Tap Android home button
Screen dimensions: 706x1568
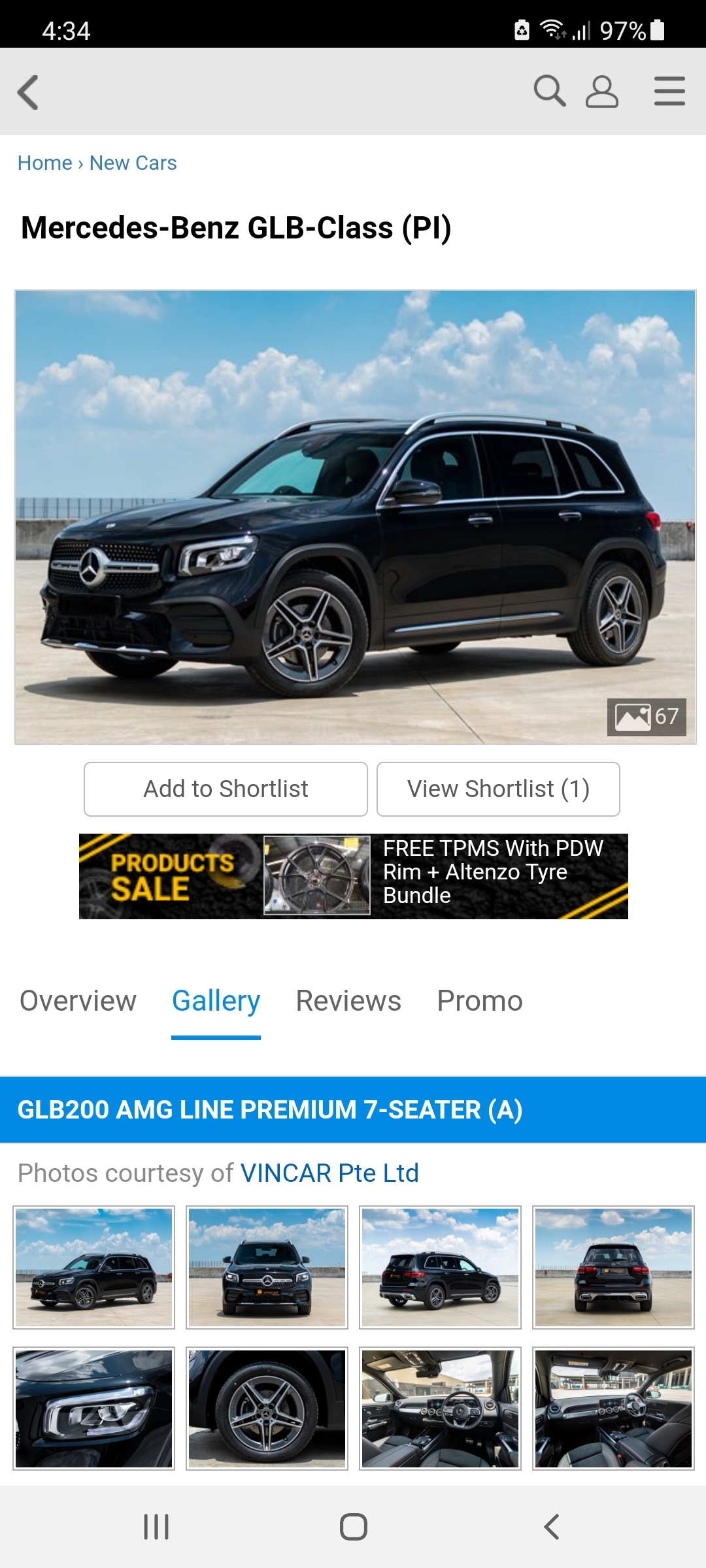[x=353, y=1527]
